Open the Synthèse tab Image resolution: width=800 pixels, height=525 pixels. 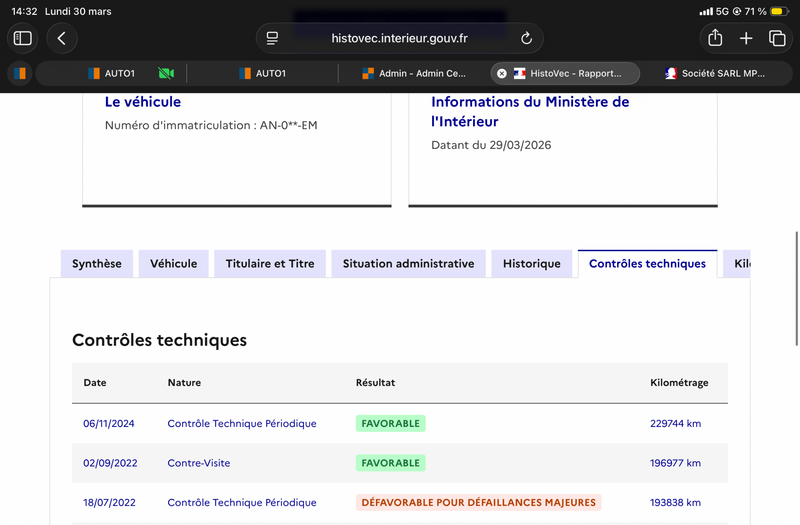click(x=97, y=264)
